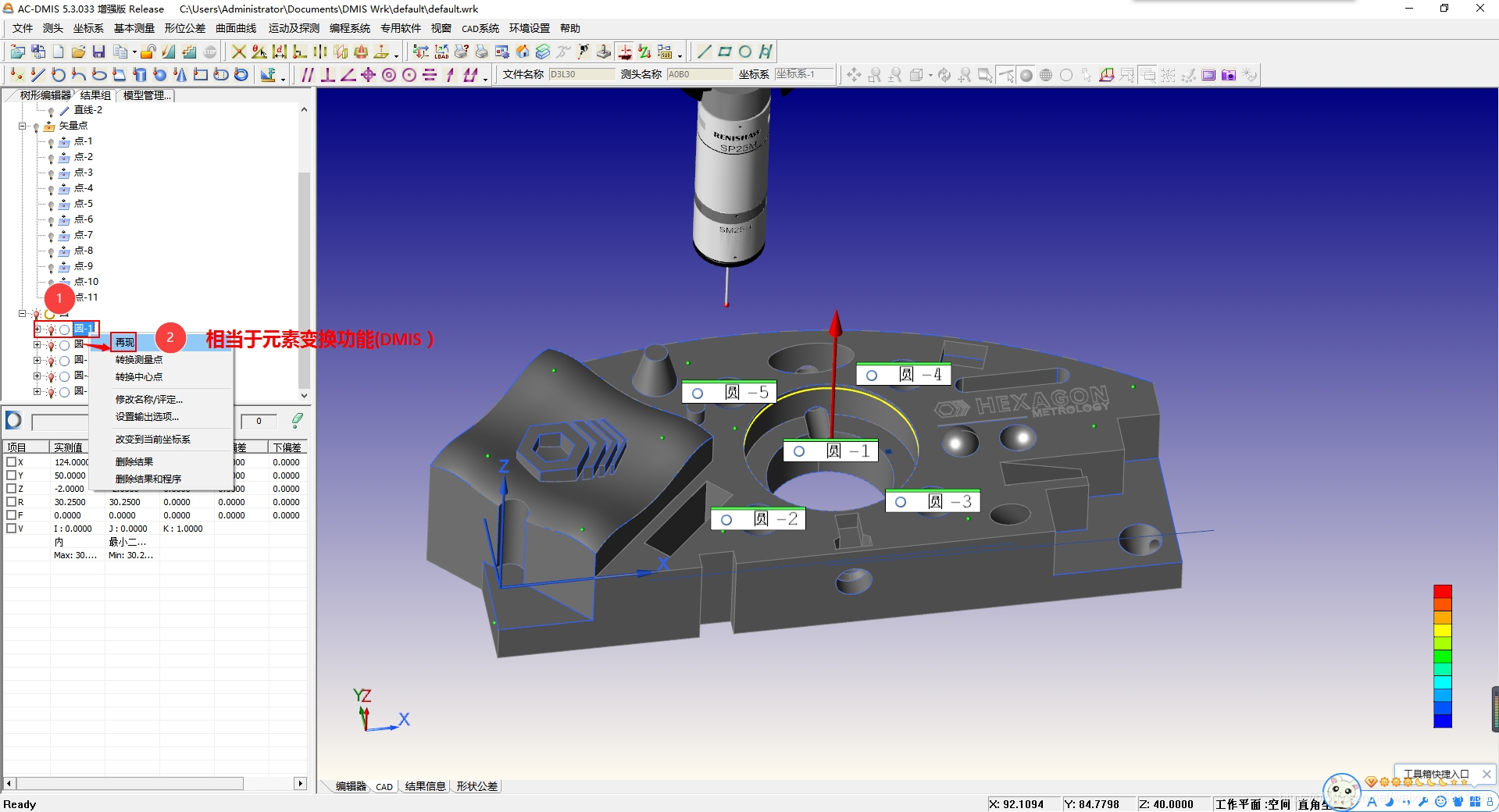Click the 圆 -4 label in the 3D view
Screen dimensions: 1499x812
coord(904,375)
